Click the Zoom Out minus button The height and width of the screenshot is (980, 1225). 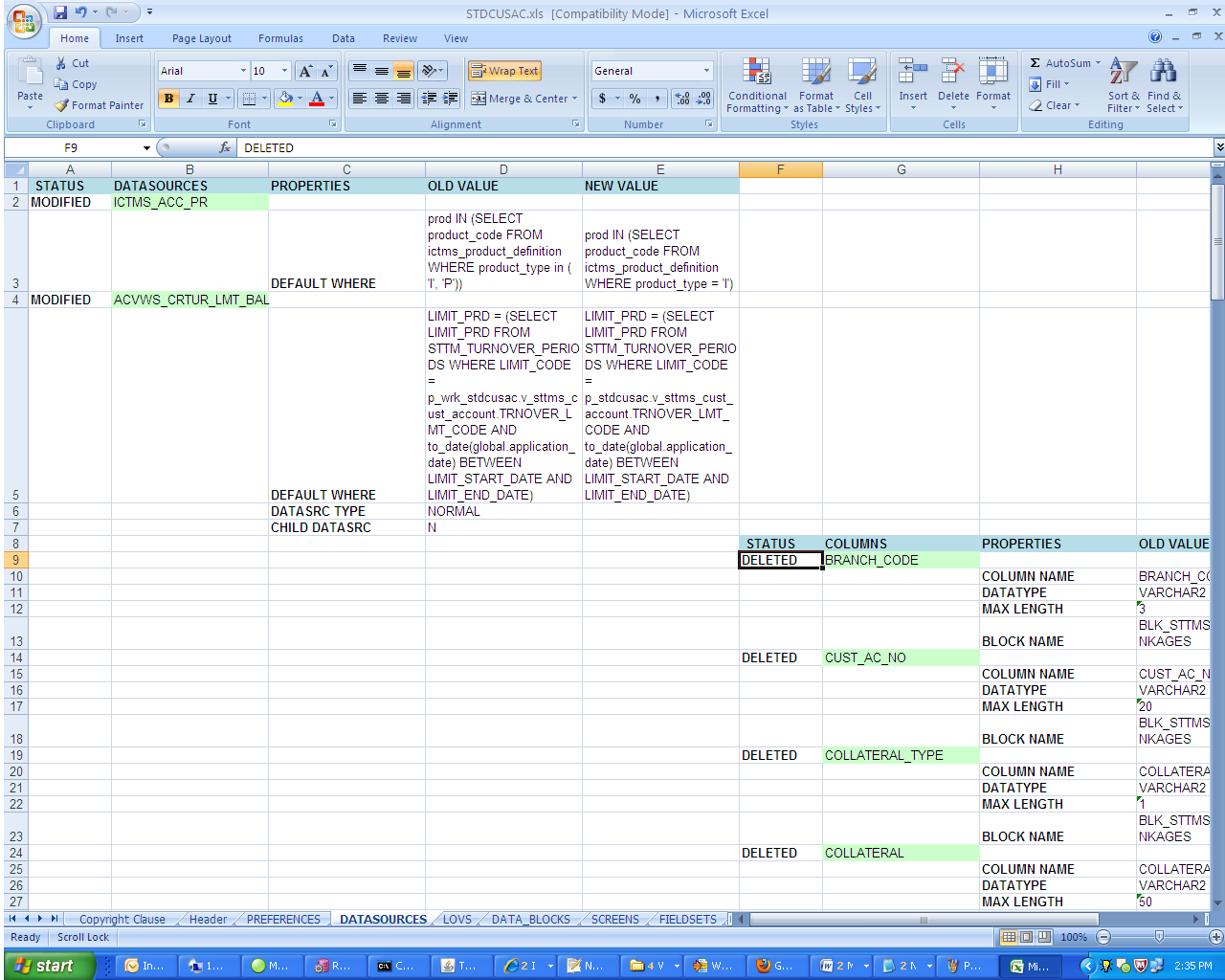pyautogui.click(x=1103, y=937)
